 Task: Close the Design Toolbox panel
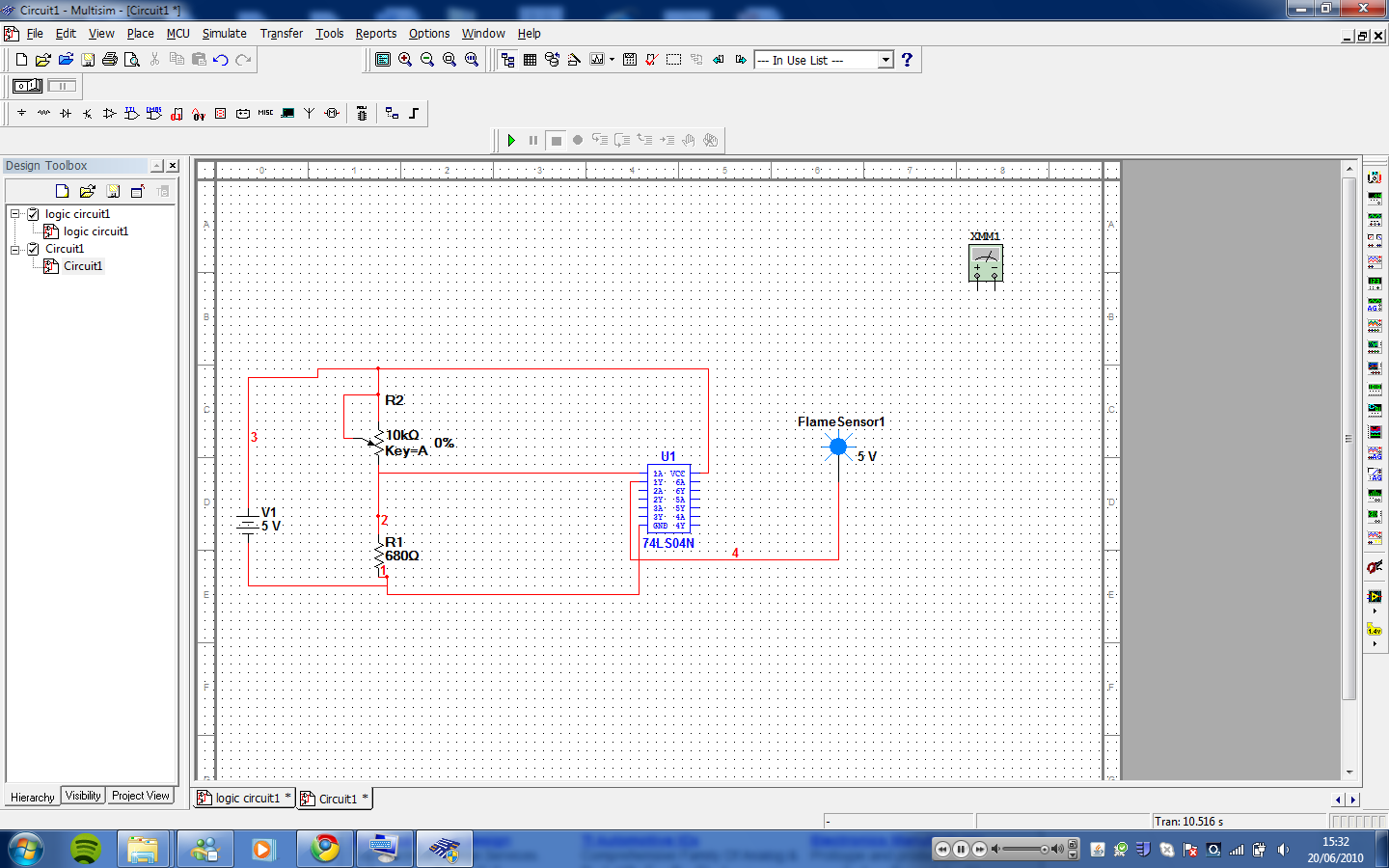pos(173,166)
